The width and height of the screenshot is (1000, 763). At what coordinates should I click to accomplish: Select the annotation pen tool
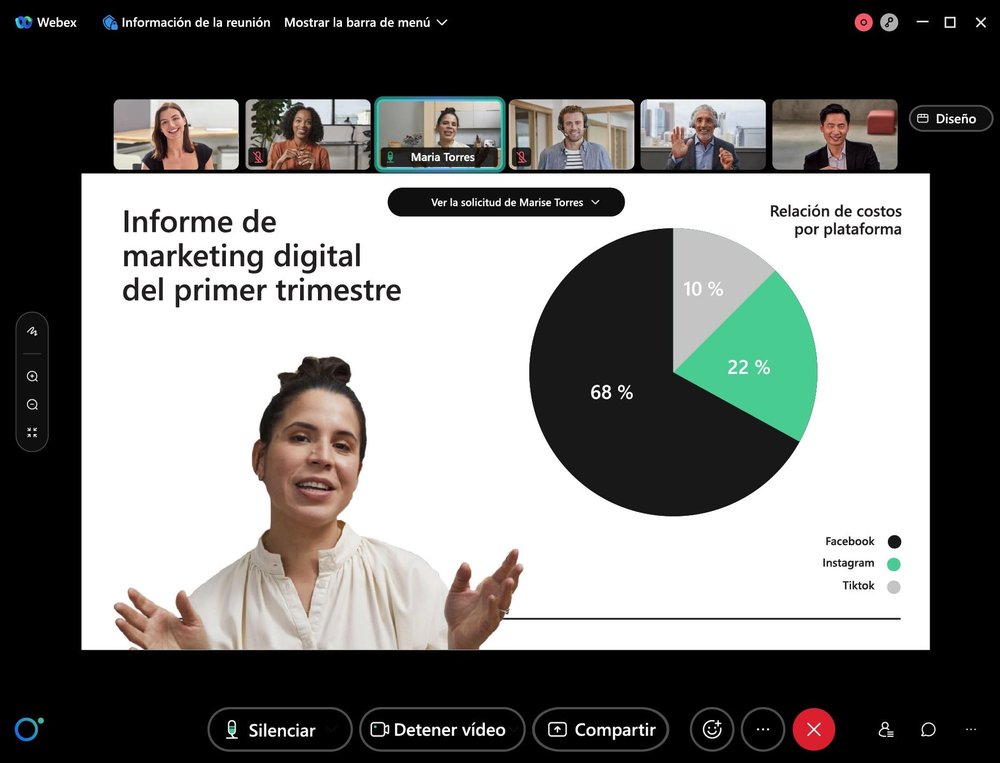(x=32, y=330)
